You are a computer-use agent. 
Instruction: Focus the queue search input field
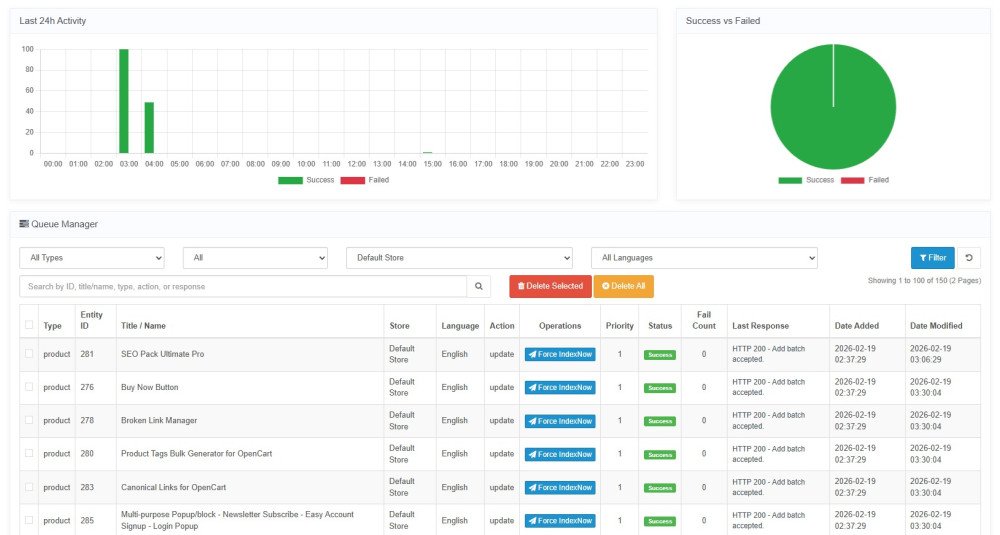coord(243,286)
